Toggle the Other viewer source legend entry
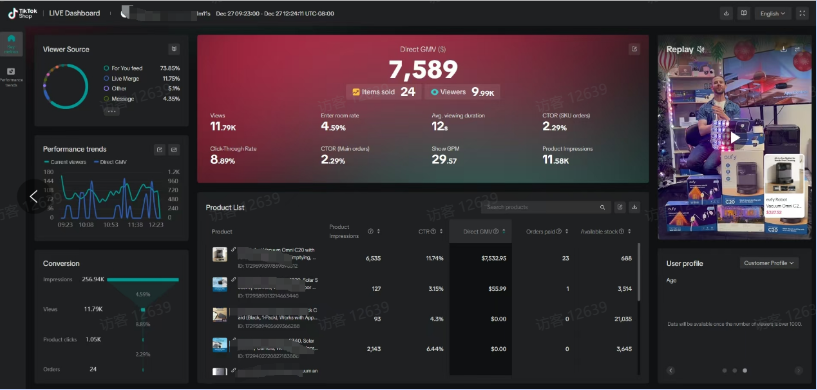This screenshot has height=390, width=817. 115,89
